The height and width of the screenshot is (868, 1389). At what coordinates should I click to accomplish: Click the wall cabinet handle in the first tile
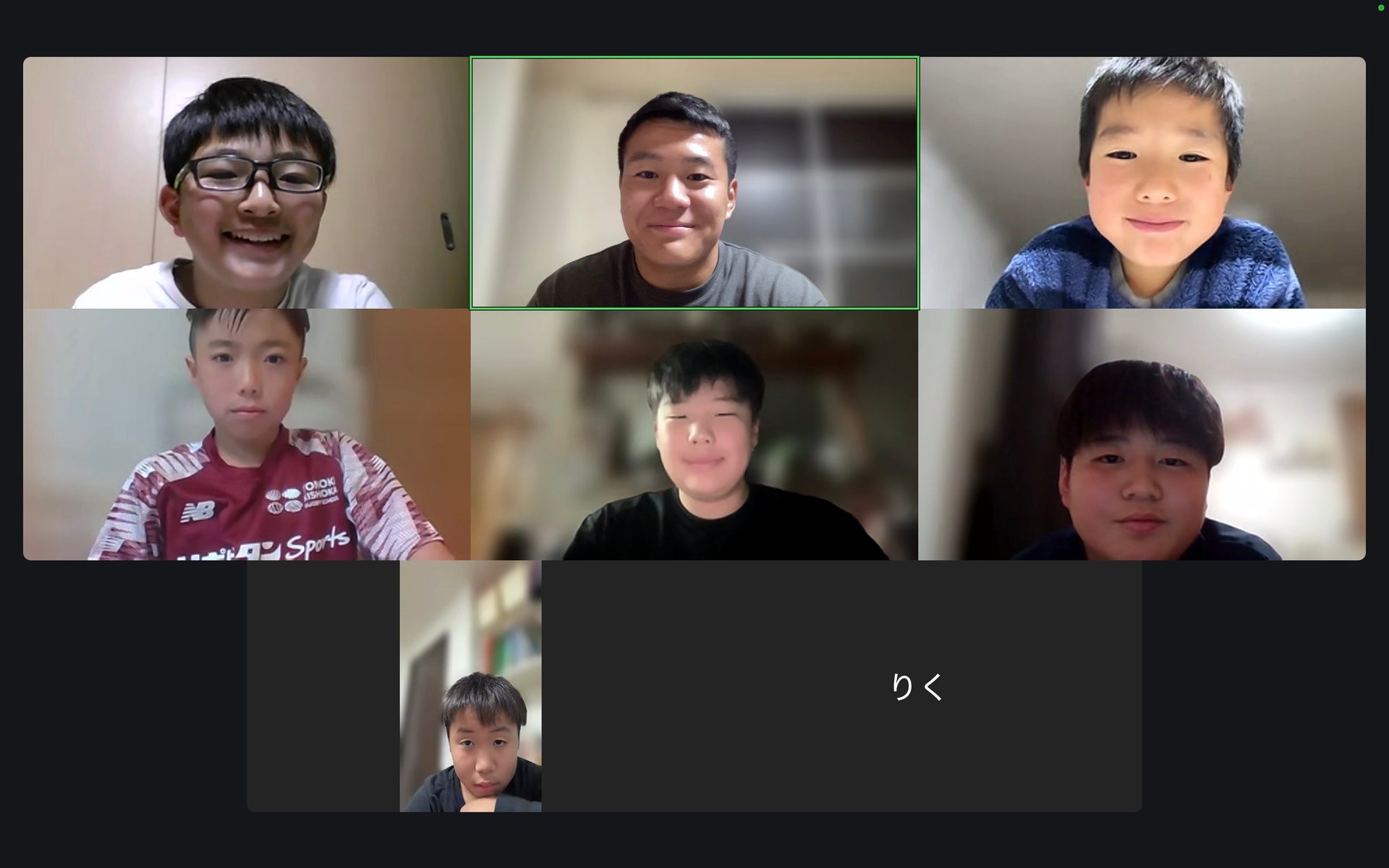pyautogui.click(x=448, y=231)
